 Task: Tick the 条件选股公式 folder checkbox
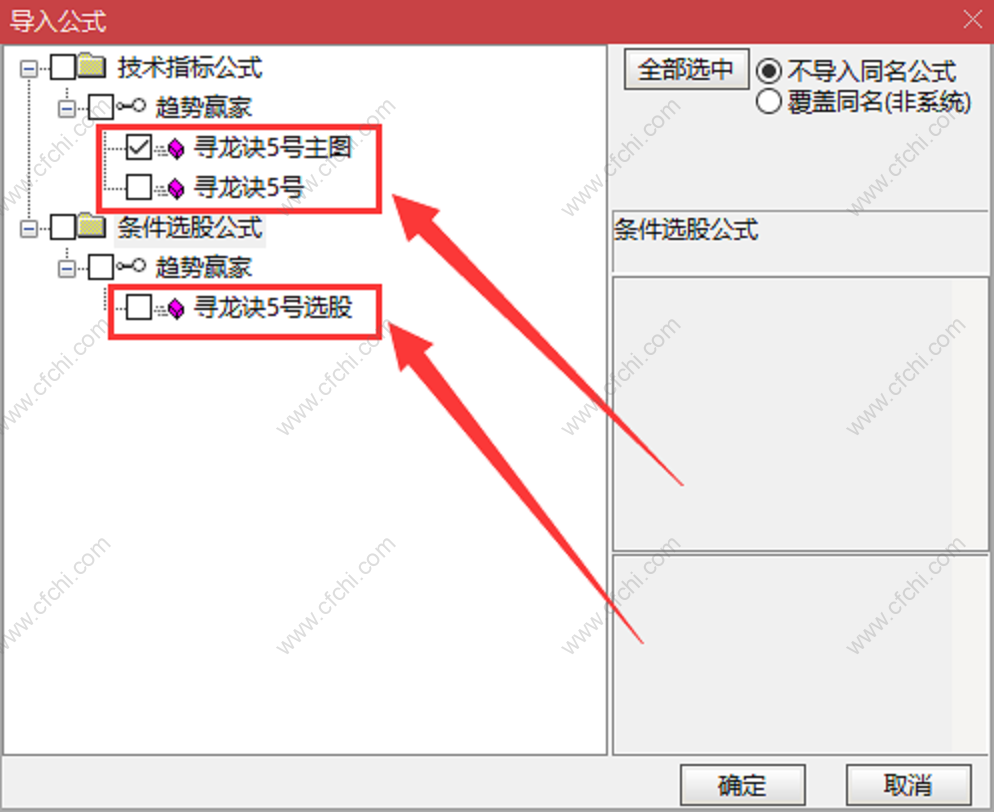pos(63,227)
